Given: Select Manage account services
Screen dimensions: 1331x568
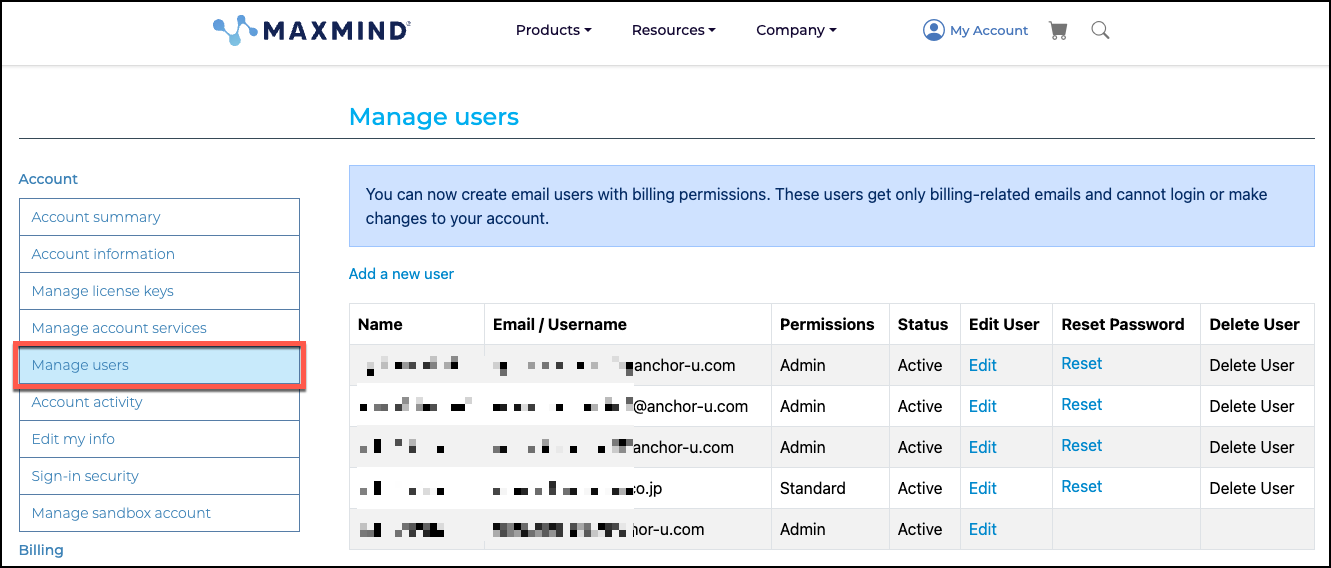Looking at the screenshot, I should click(119, 328).
